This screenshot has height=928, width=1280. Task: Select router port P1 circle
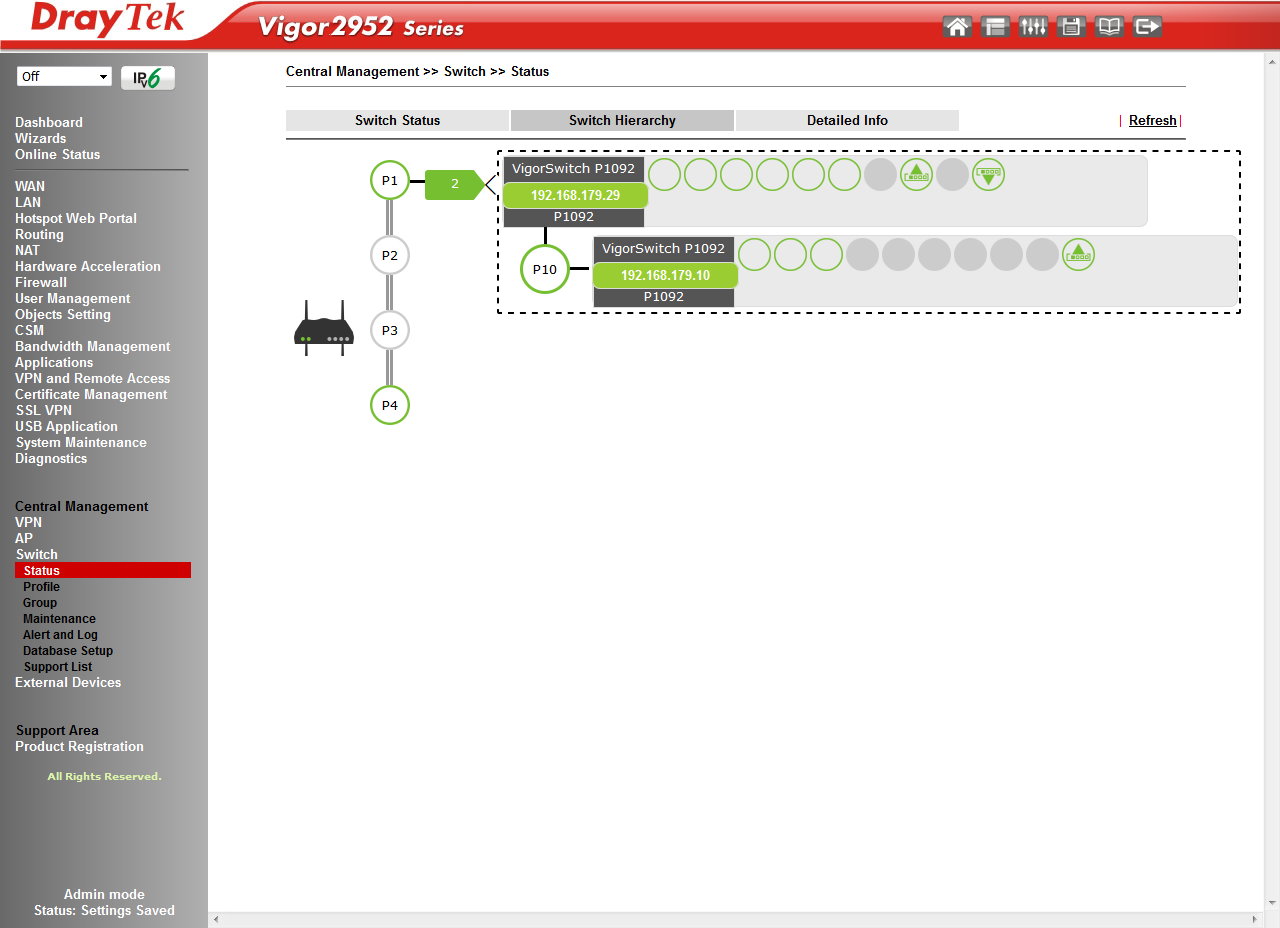[390, 181]
